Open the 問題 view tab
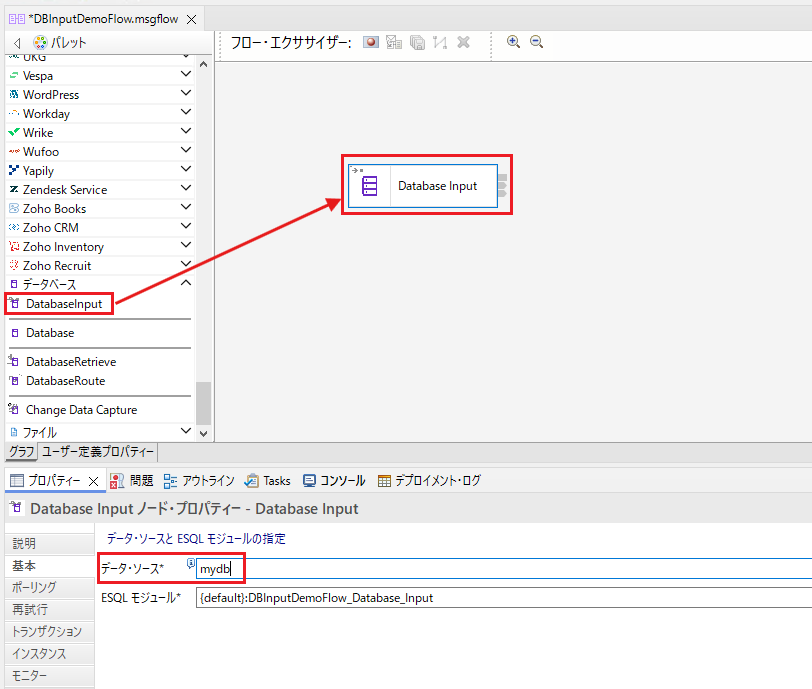 click(132, 481)
